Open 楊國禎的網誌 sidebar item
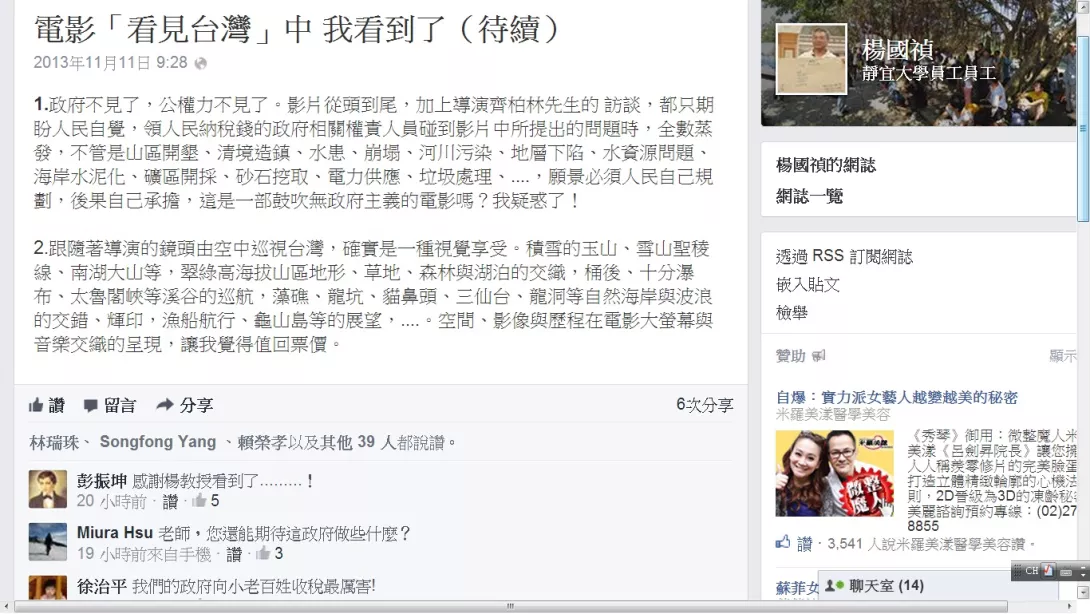This screenshot has width=1090, height=614. tap(825, 165)
